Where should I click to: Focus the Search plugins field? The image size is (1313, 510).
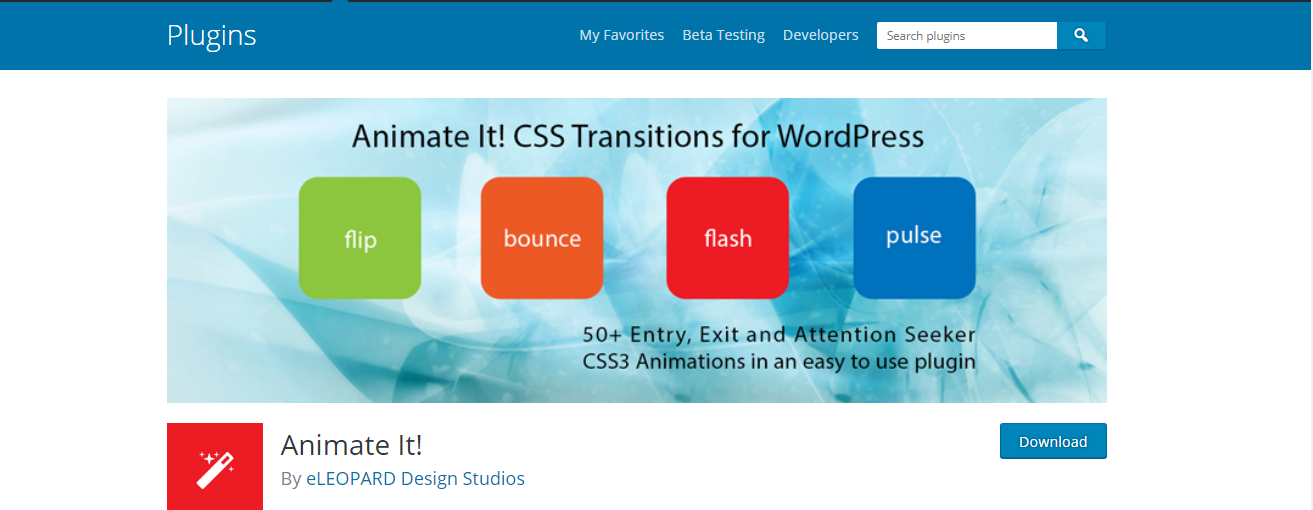(x=967, y=35)
